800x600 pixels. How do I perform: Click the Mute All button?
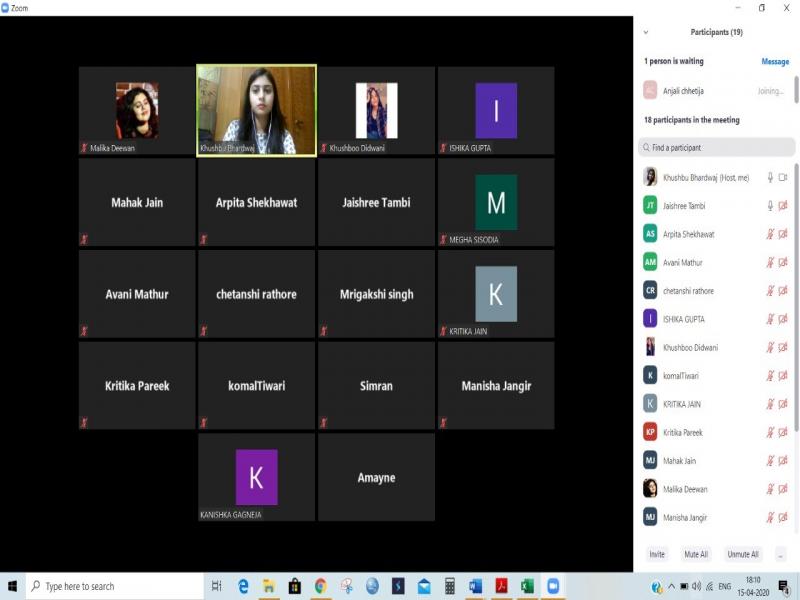[x=695, y=554]
